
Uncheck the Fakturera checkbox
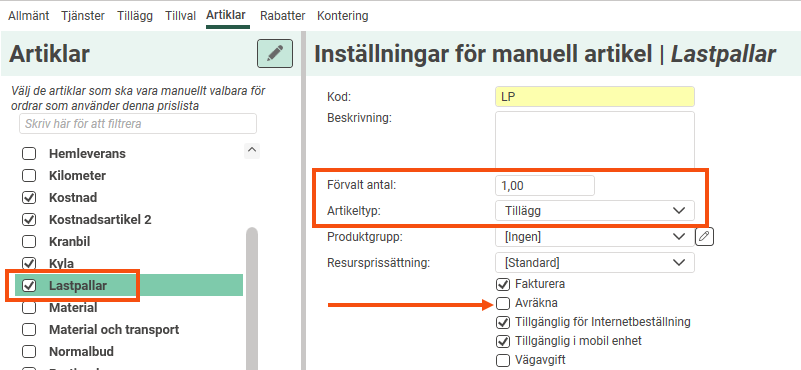point(503,284)
